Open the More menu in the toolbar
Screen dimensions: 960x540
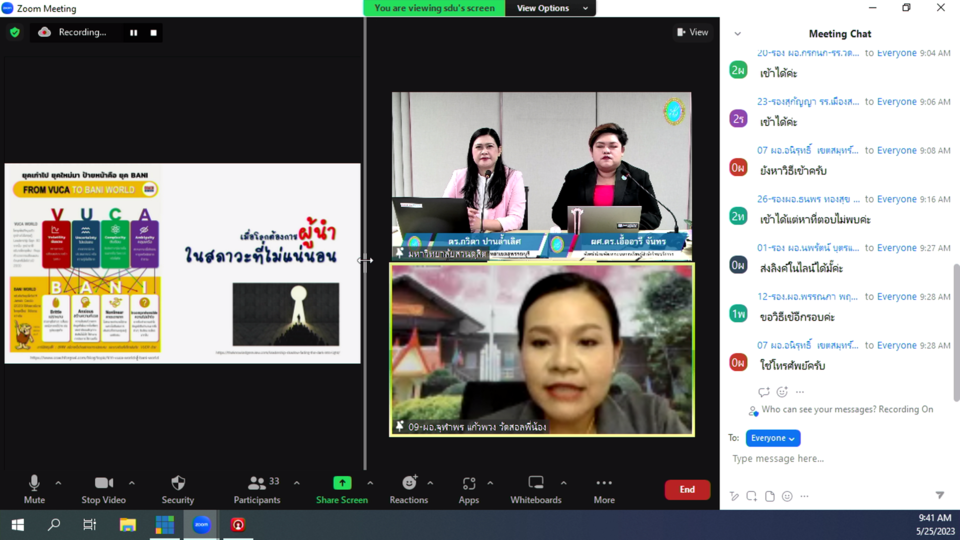(x=603, y=487)
